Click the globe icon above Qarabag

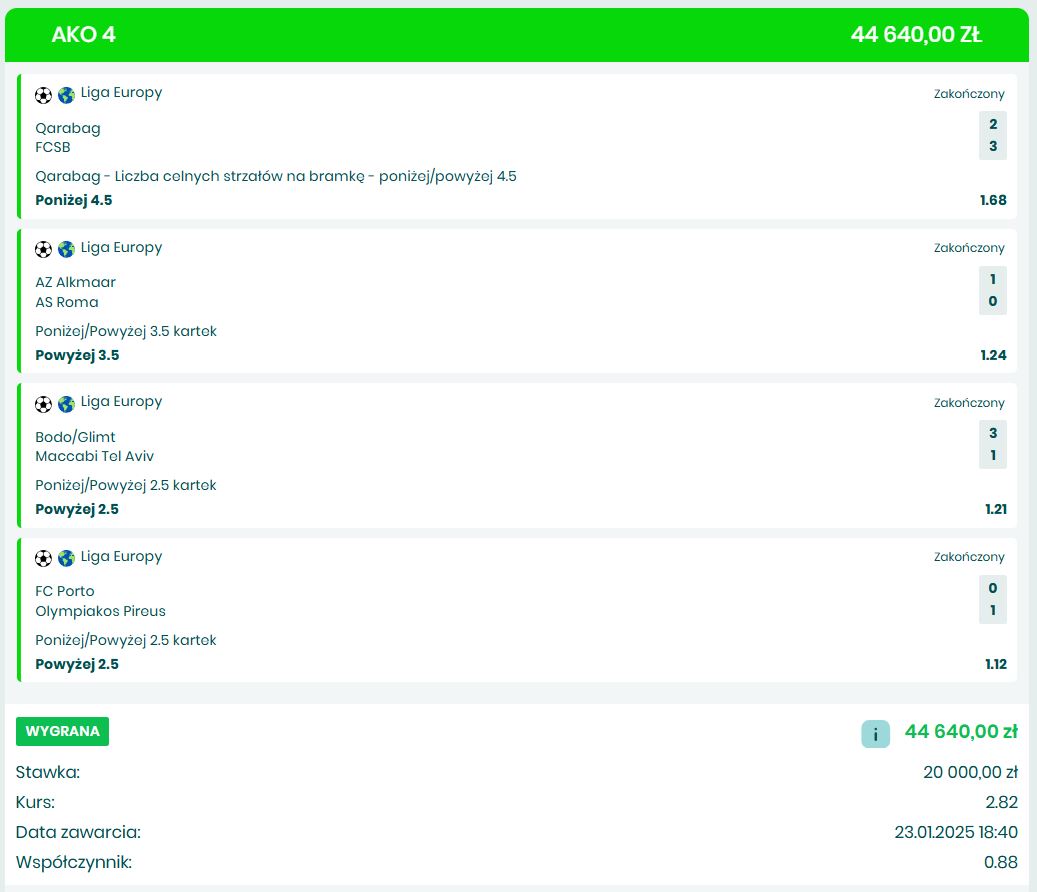(x=66, y=95)
